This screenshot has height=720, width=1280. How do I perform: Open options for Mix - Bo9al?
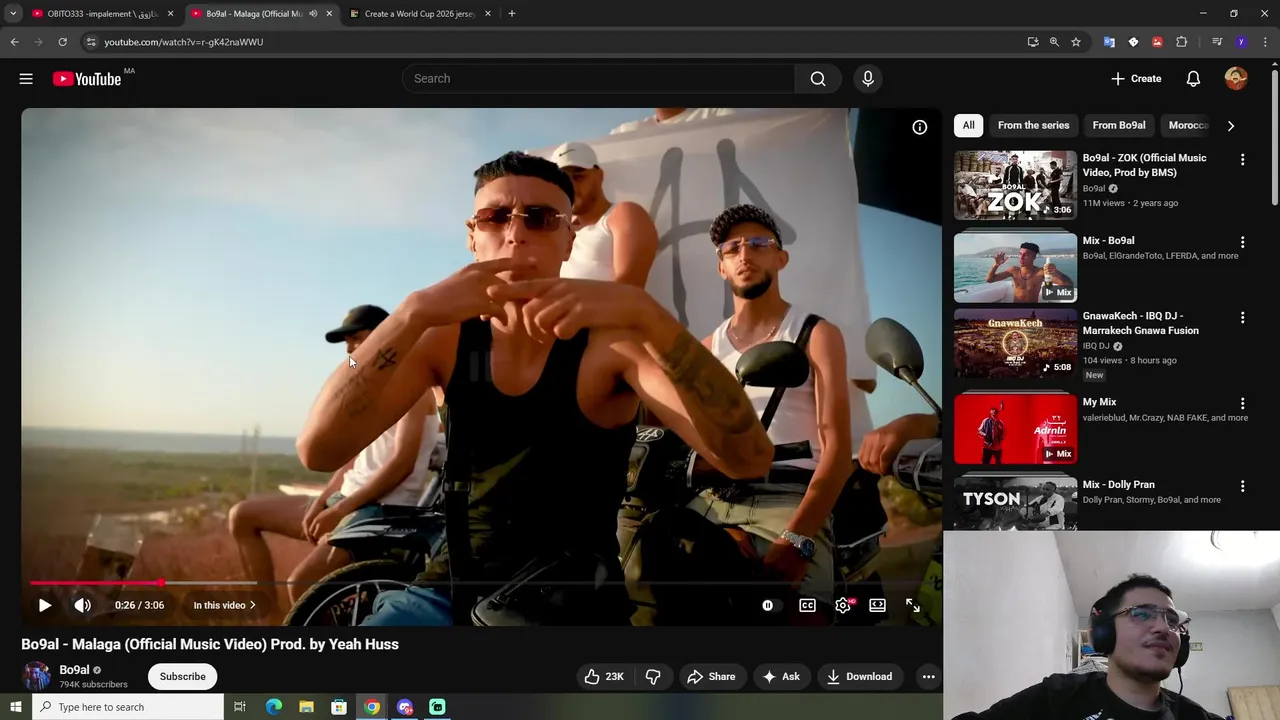click(x=1243, y=242)
